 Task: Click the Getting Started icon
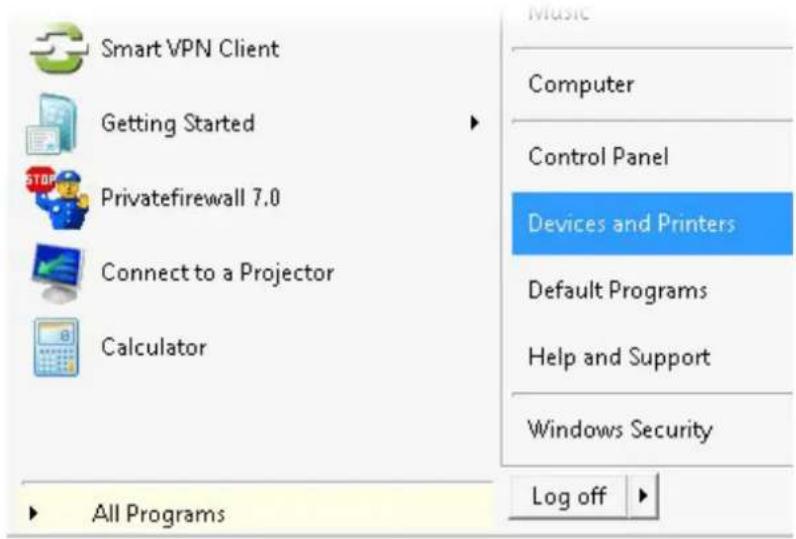click(x=53, y=124)
